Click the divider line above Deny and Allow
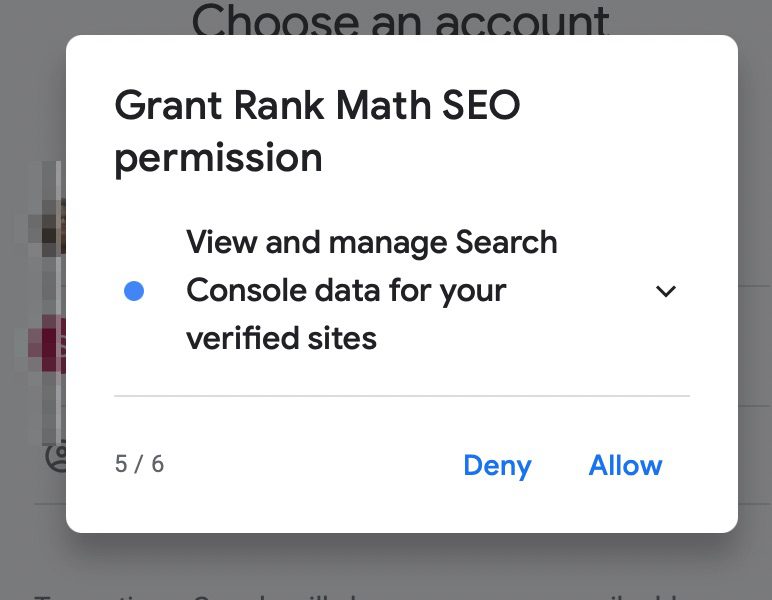Screen dimensions: 772x600 click(401, 396)
